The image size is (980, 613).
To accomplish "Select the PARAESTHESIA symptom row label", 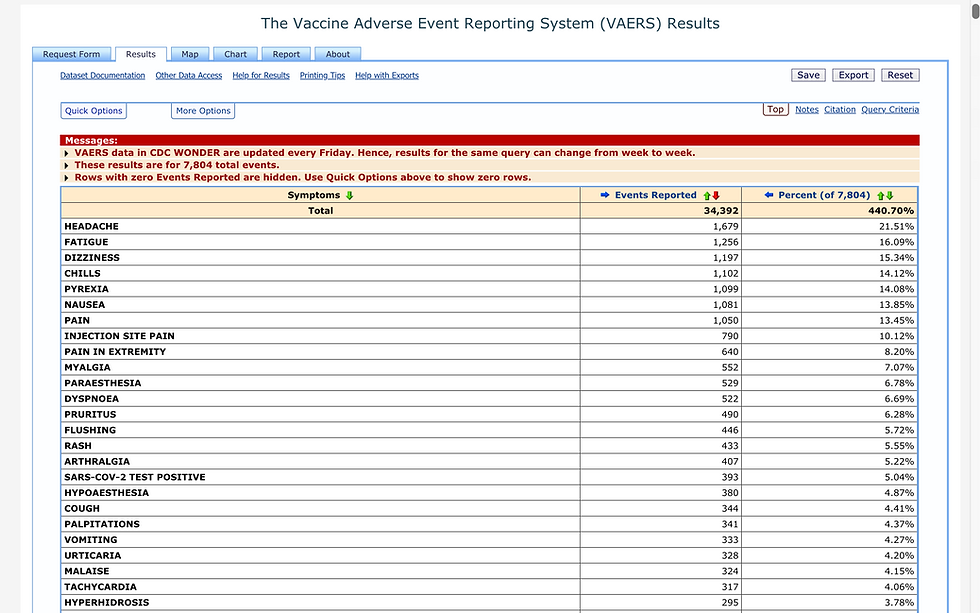I will coord(102,382).
